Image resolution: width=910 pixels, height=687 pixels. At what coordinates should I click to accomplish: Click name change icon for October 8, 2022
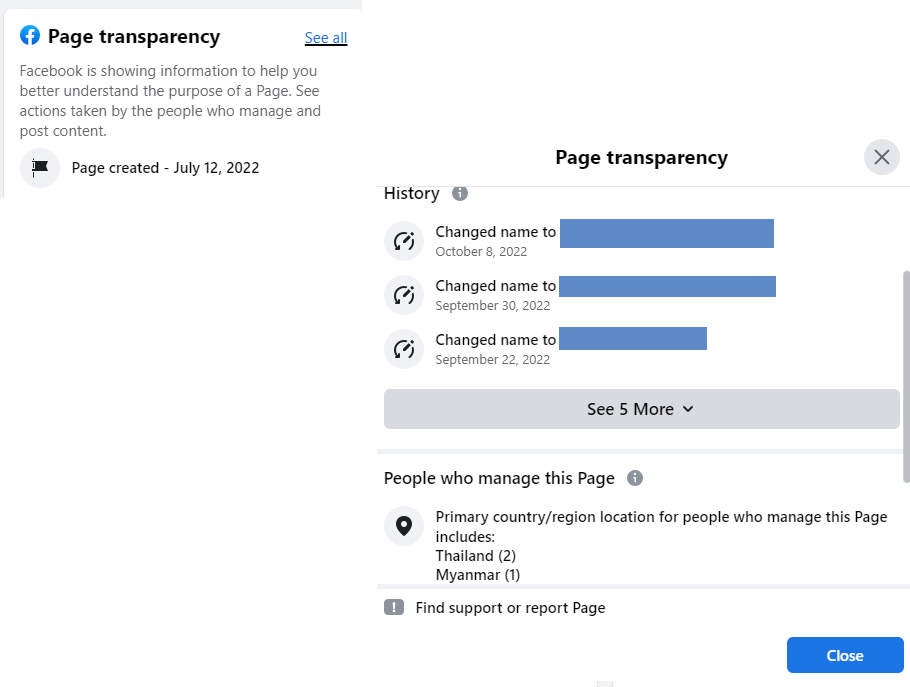coord(404,241)
